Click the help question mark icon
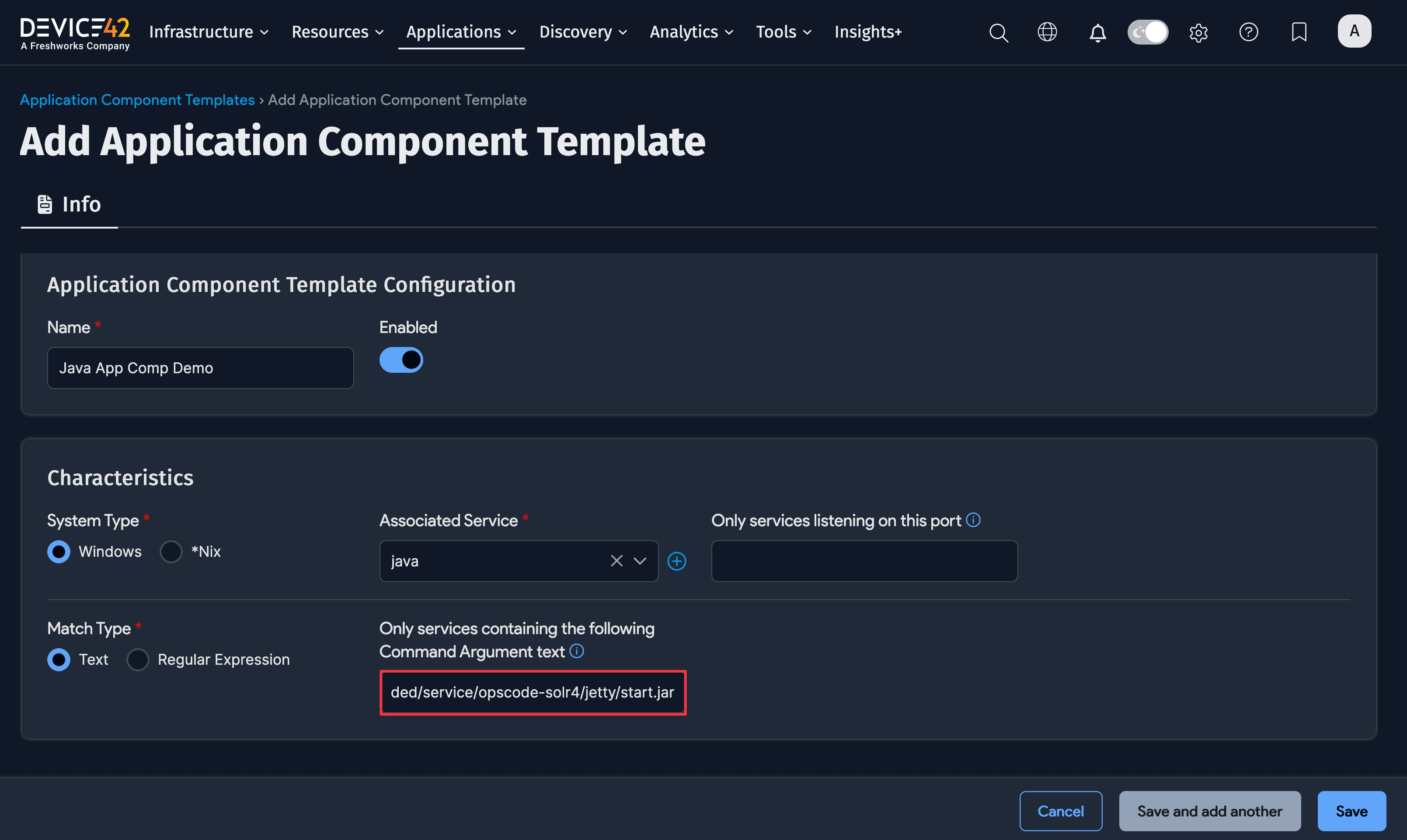 (1248, 32)
